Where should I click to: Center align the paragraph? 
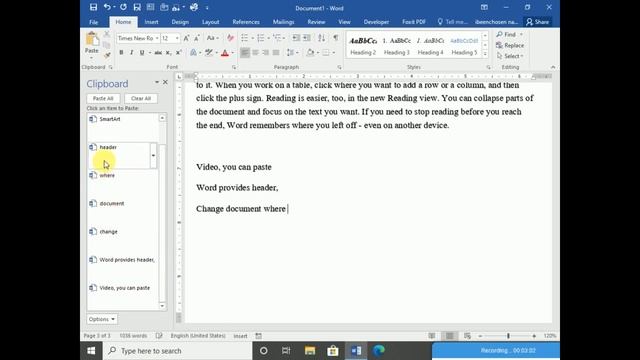[255, 53]
